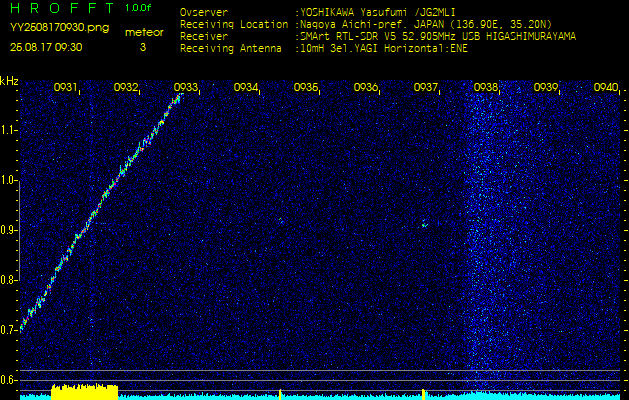
Task: Click the HROFFT program title
Action: click(x=62, y=8)
